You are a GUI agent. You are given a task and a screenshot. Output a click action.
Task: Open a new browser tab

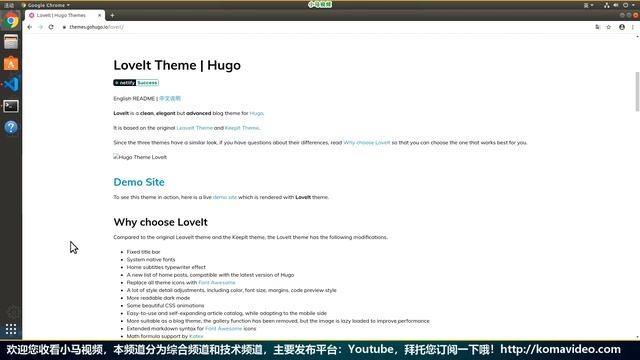click(112, 16)
